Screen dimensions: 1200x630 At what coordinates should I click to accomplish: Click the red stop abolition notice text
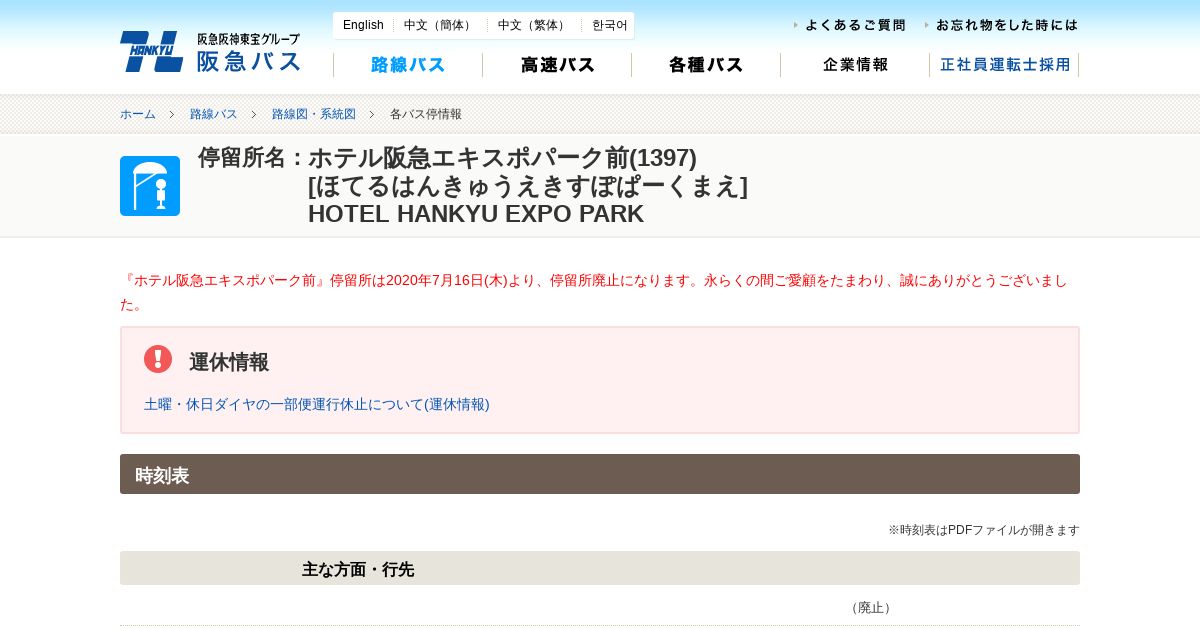coord(594,292)
